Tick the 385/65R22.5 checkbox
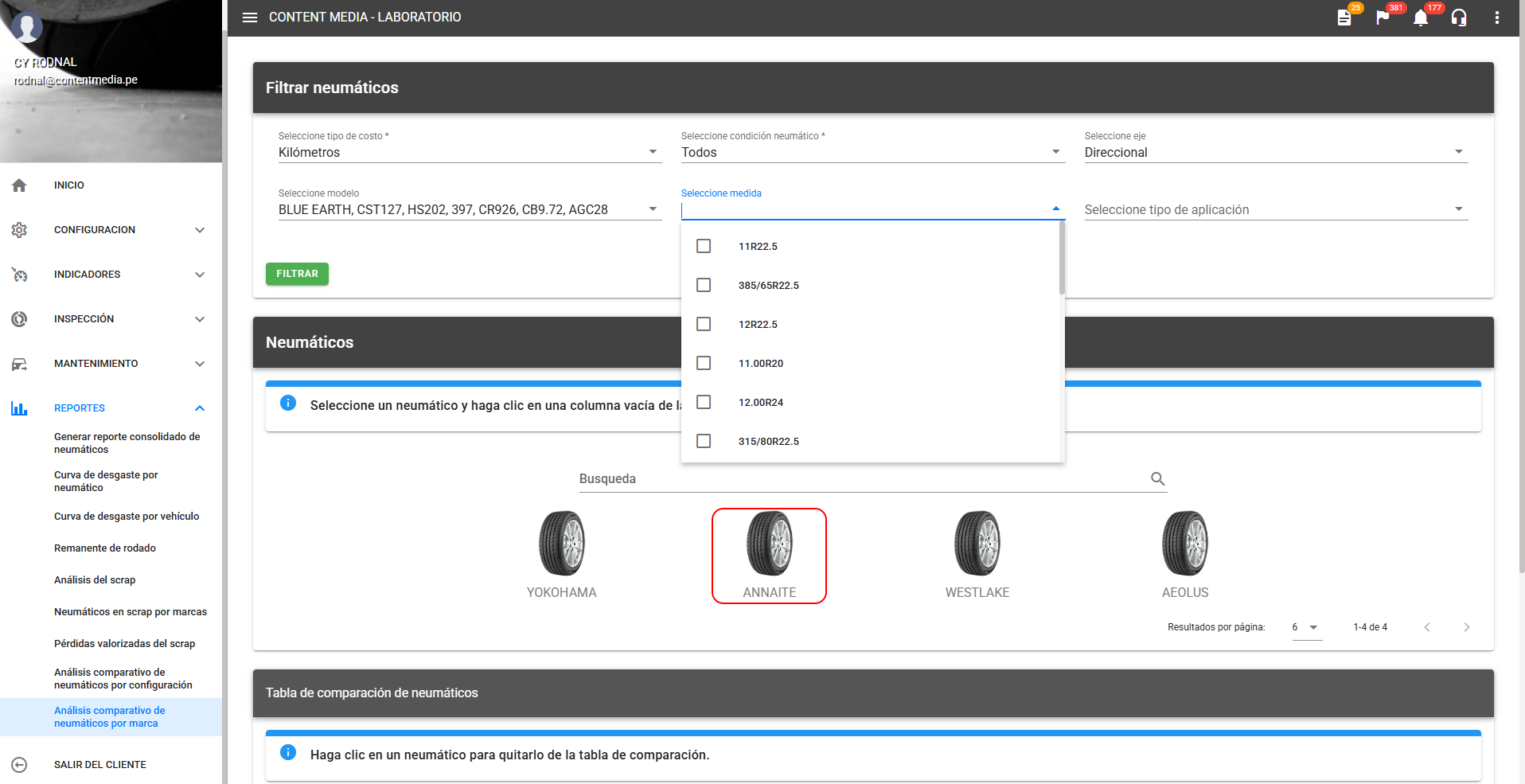The width and height of the screenshot is (1525, 784). click(704, 285)
